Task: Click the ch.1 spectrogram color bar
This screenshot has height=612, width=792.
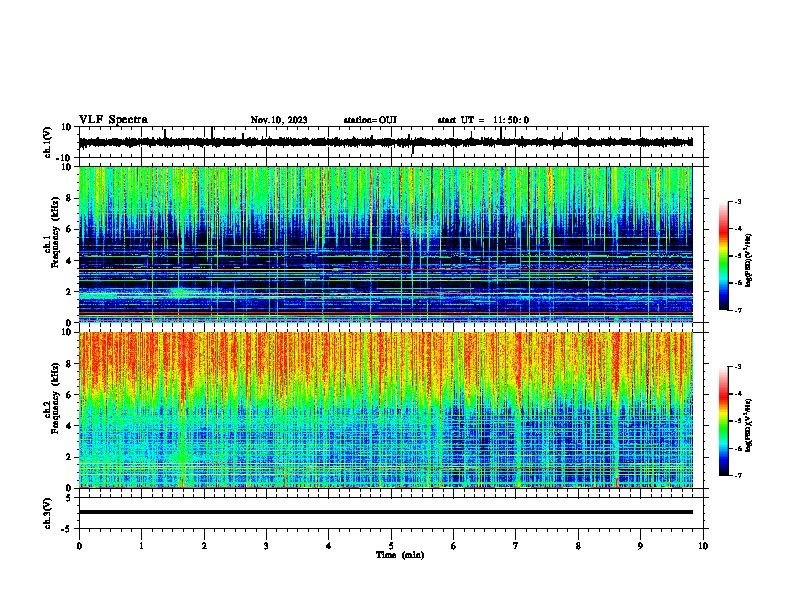Action: (x=724, y=256)
